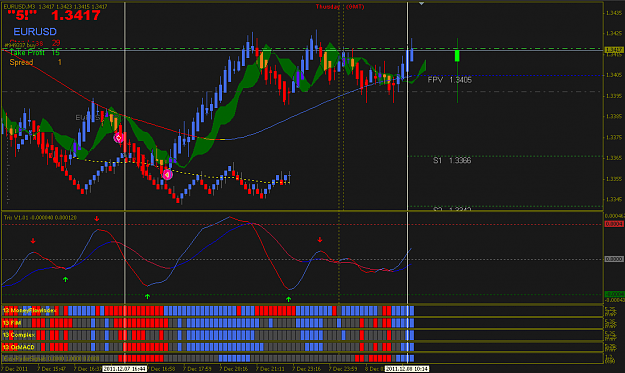625x373 pixels.
Task: Select the S1 1.3366 support label
Action: pyautogui.click(x=452, y=161)
